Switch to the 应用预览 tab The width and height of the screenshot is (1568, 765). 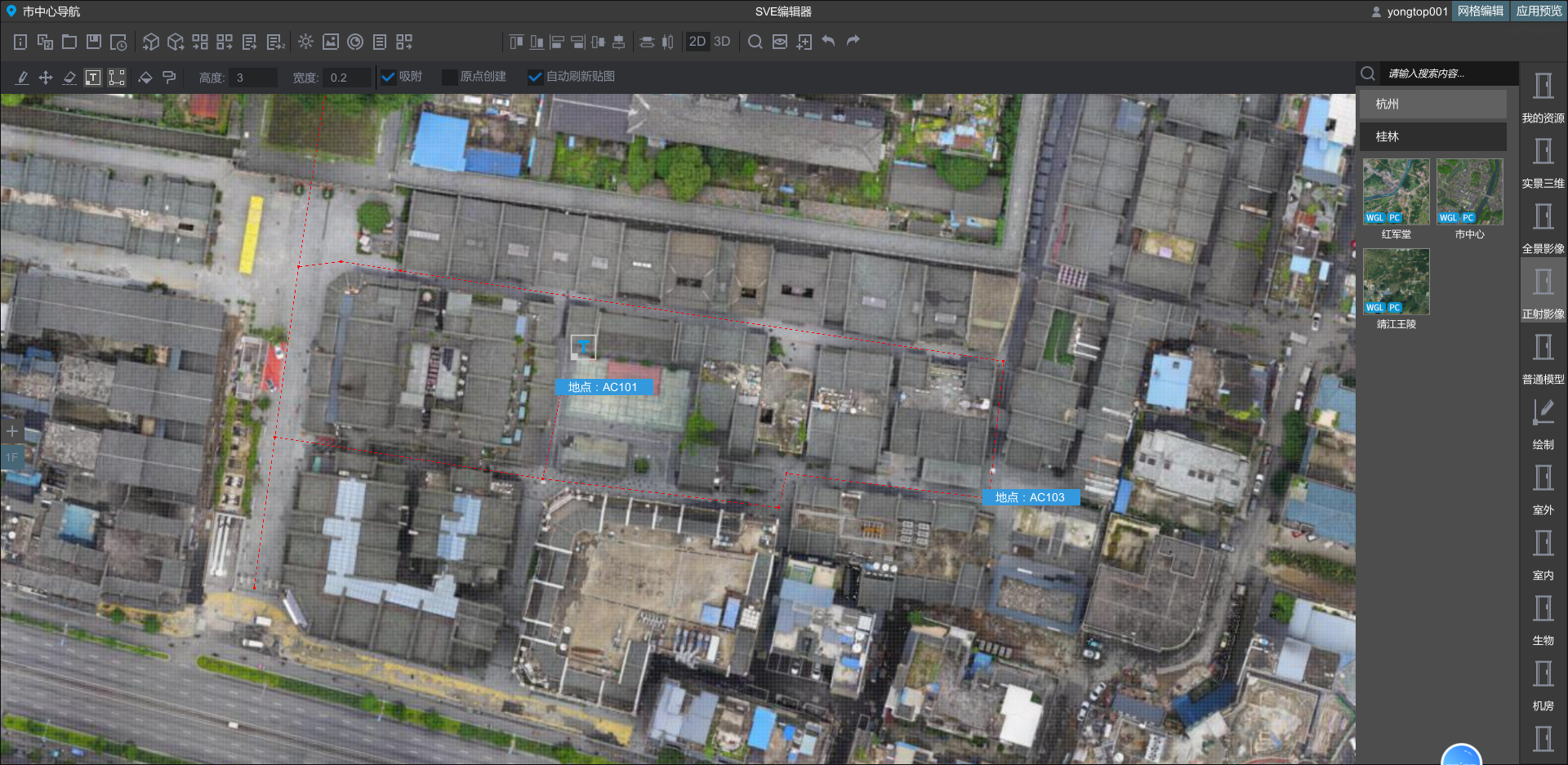pyautogui.click(x=1539, y=11)
